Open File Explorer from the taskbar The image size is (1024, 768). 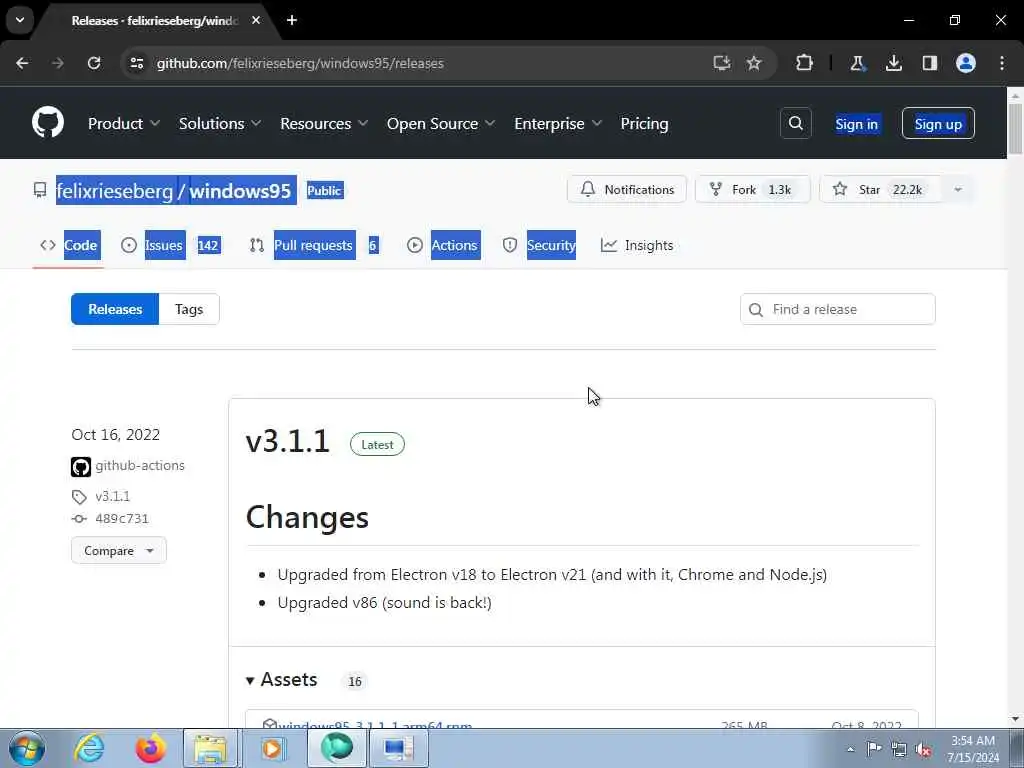pos(210,748)
